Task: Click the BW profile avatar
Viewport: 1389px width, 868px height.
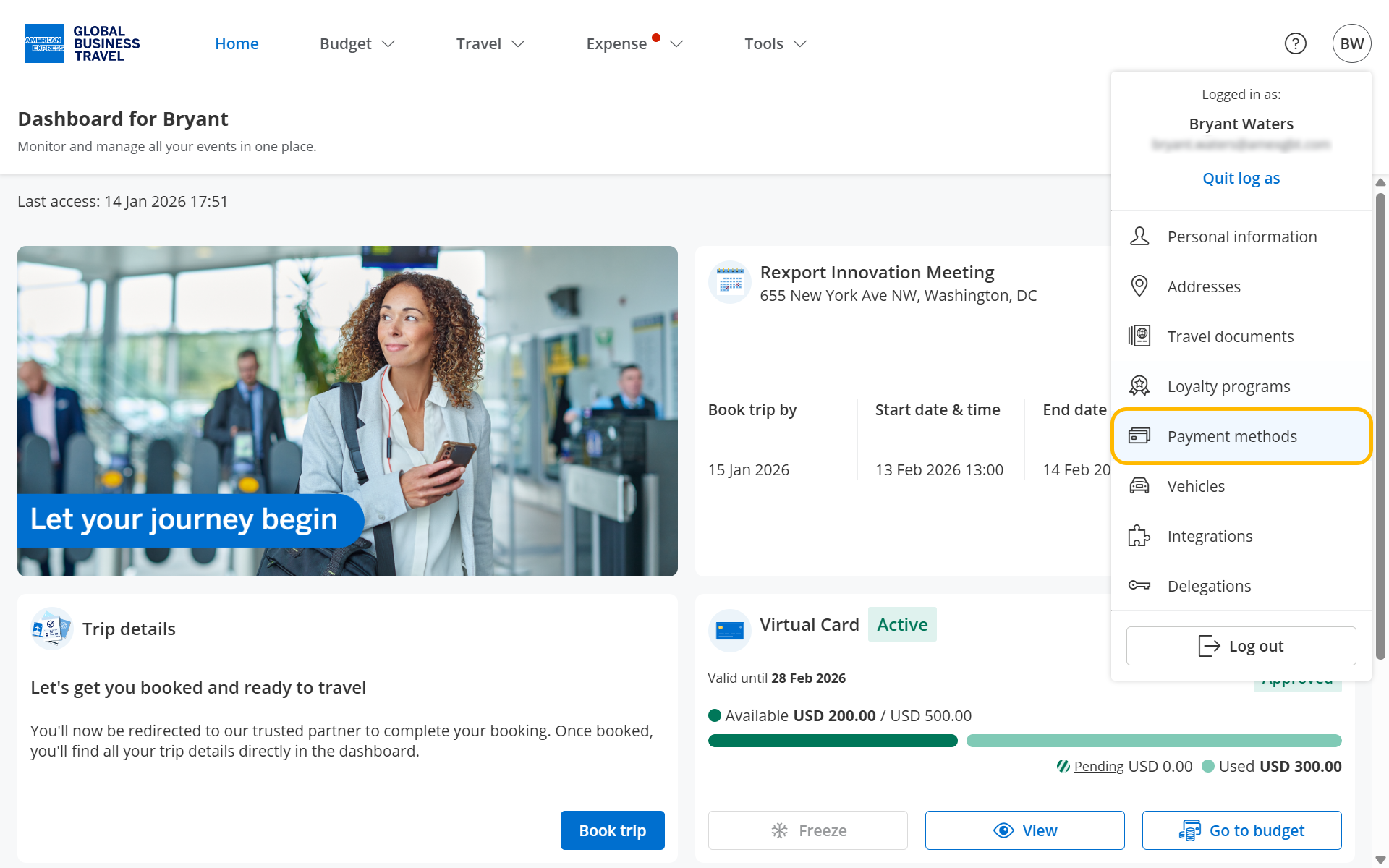Action: click(x=1351, y=43)
